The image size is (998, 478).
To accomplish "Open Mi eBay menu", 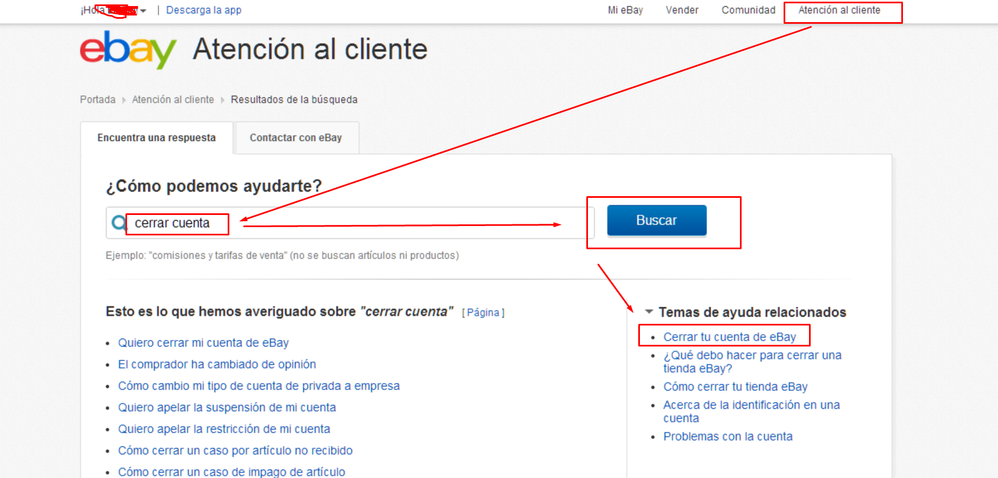I will click(x=625, y=10).
